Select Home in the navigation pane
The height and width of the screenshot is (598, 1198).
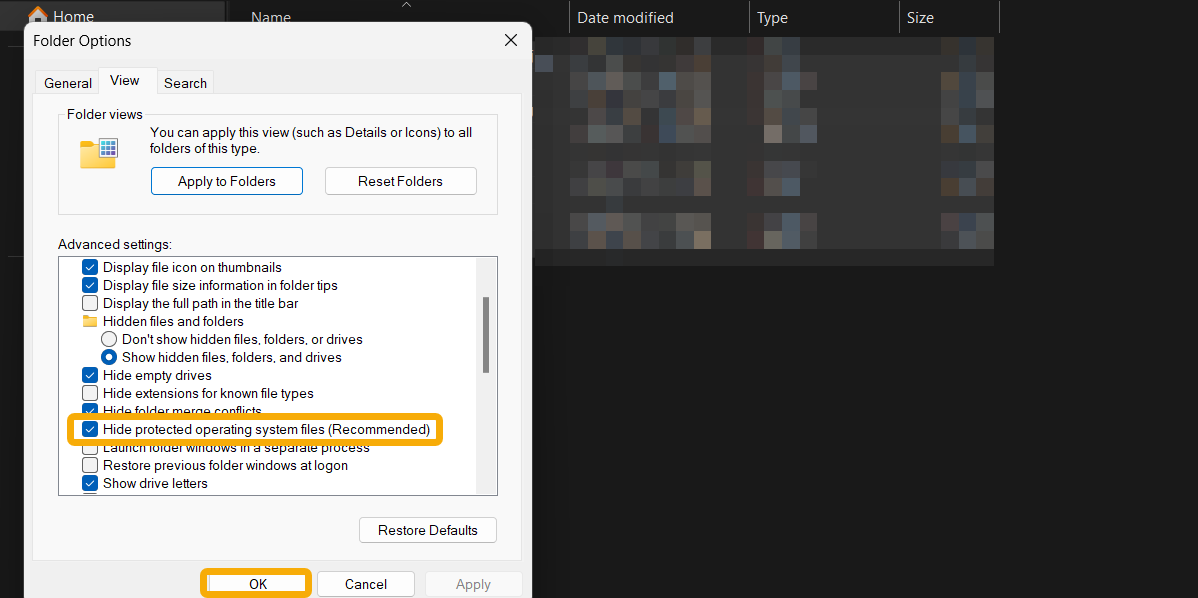(x=72, y=16)
